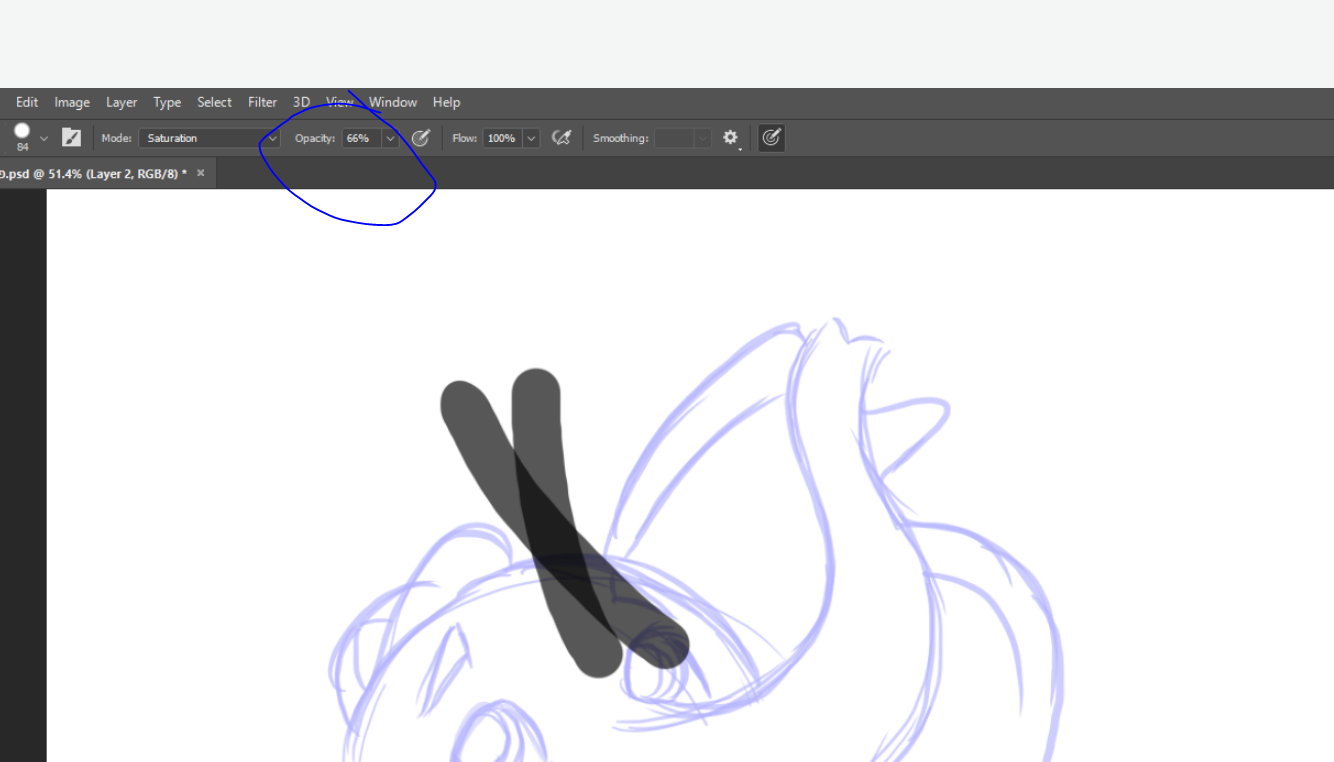Image resolution: width=1334 pixels, height=762 pixels.
Task: Open the Layer menu
Action: (122, 102)
